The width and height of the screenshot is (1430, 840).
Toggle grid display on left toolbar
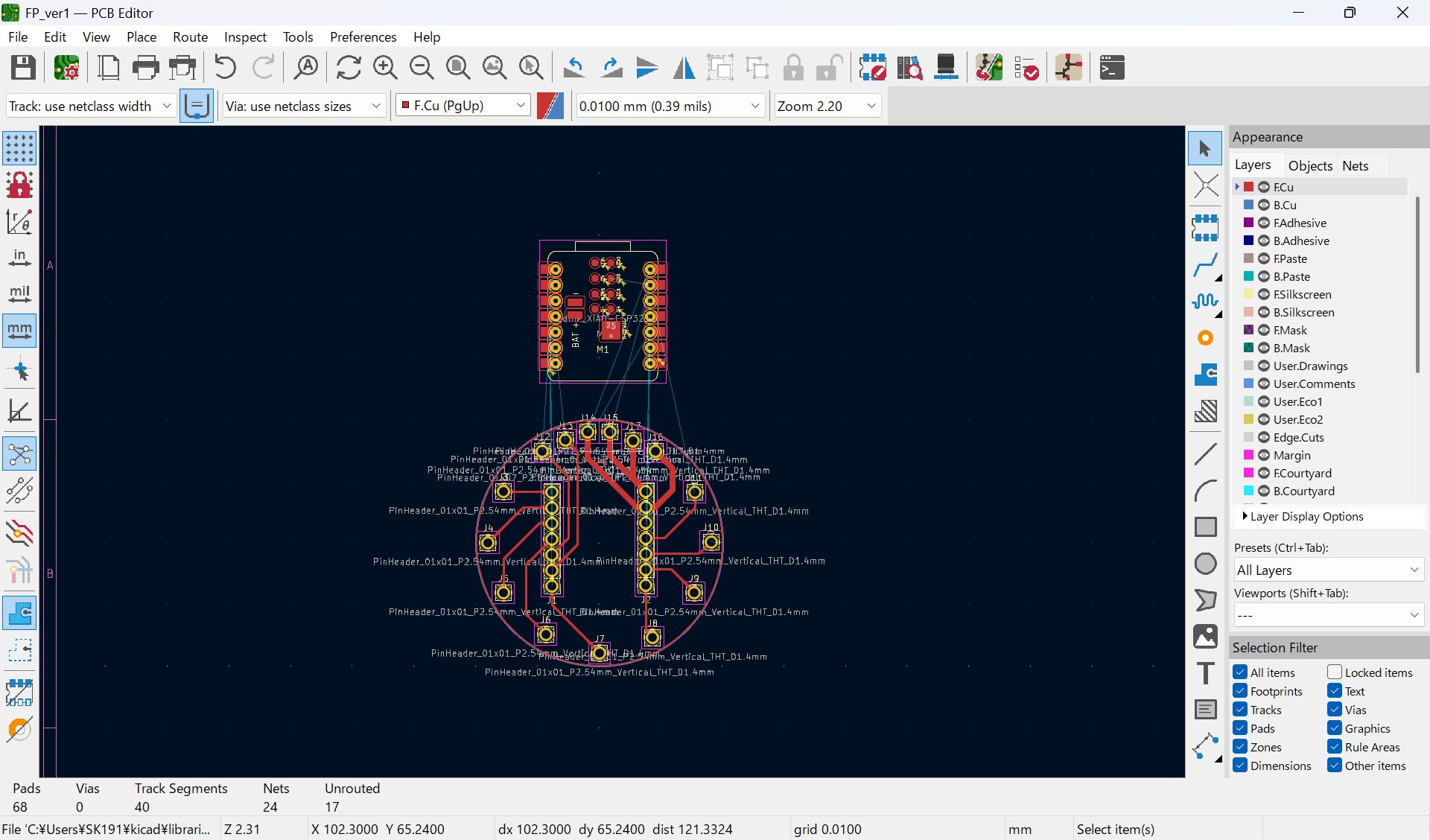19,148
